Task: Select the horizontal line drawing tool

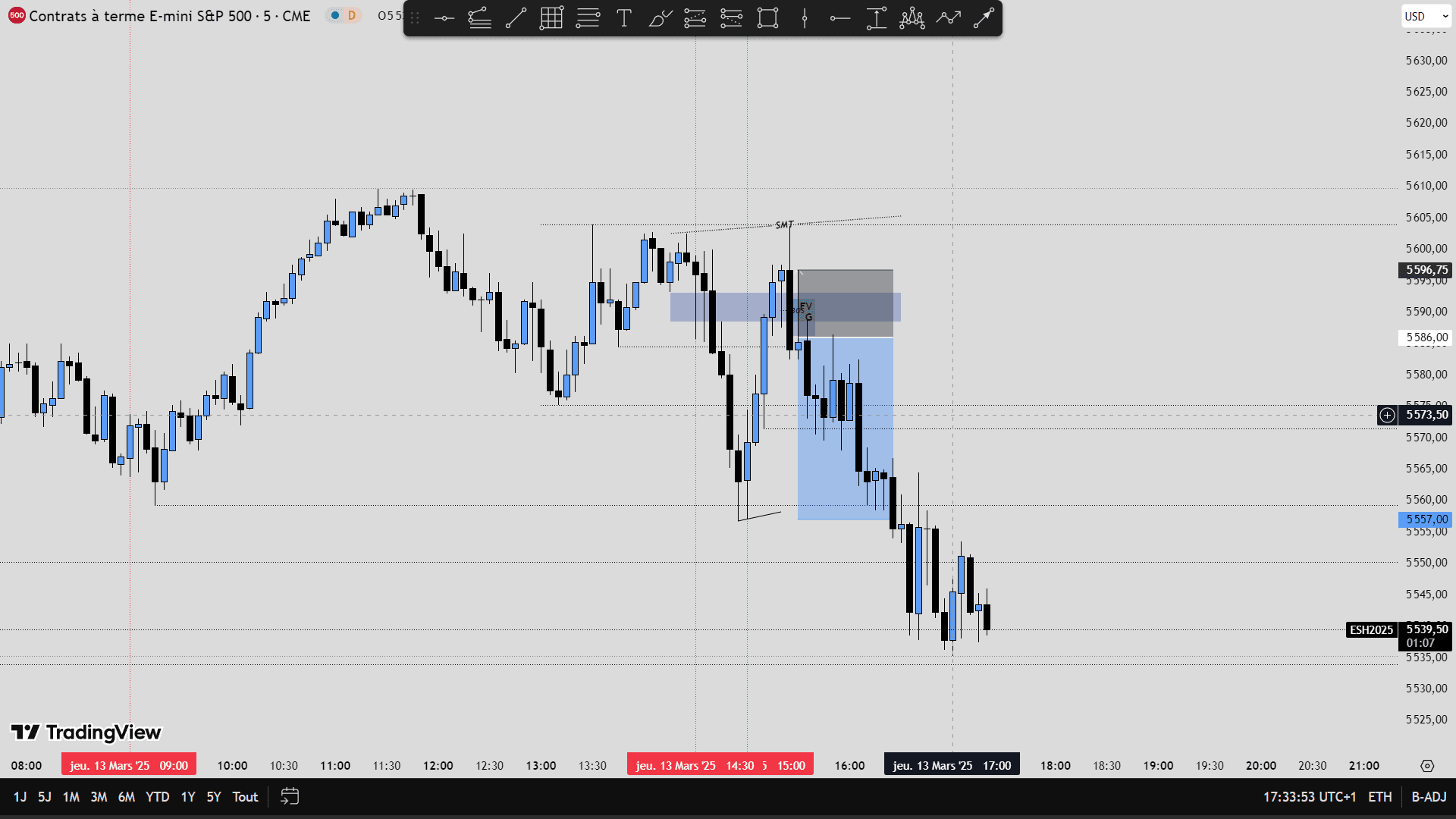Action: pyautogui.click(x=444, y=18)
